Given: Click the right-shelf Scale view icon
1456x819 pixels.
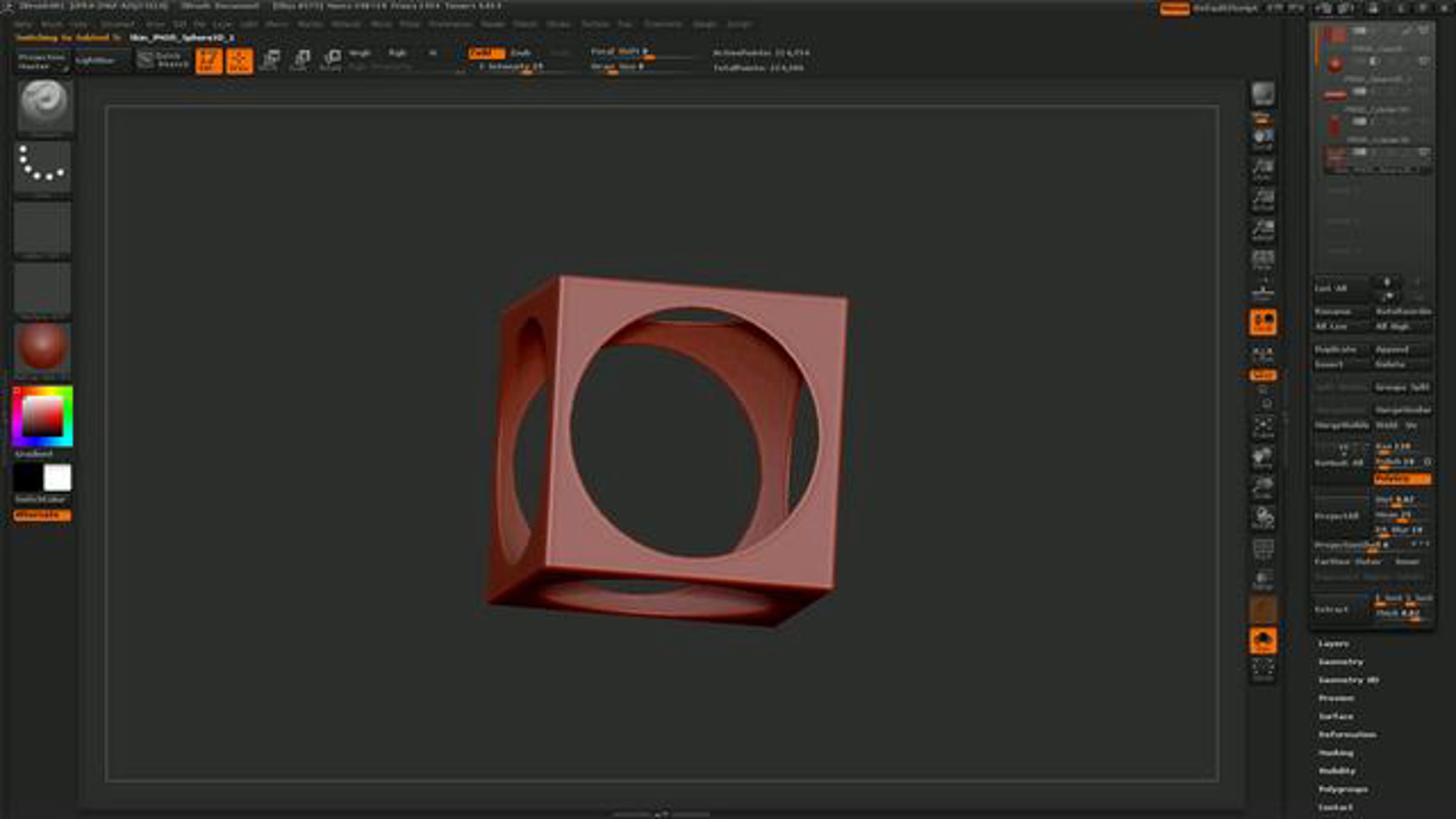Looking at the screenshot, I should (1263, 488).
